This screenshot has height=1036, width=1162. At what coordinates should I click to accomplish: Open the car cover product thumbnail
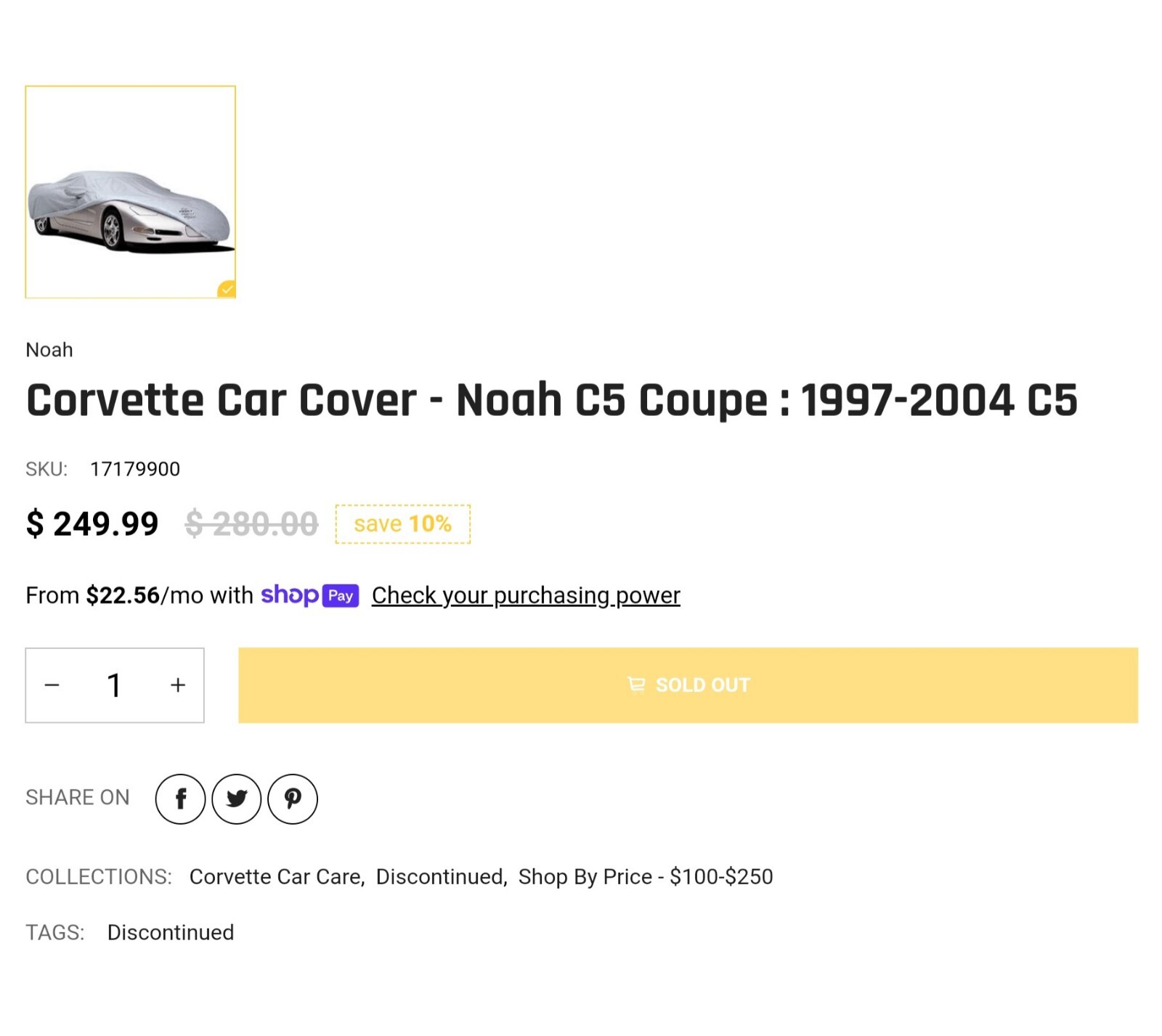pos(130,192)
